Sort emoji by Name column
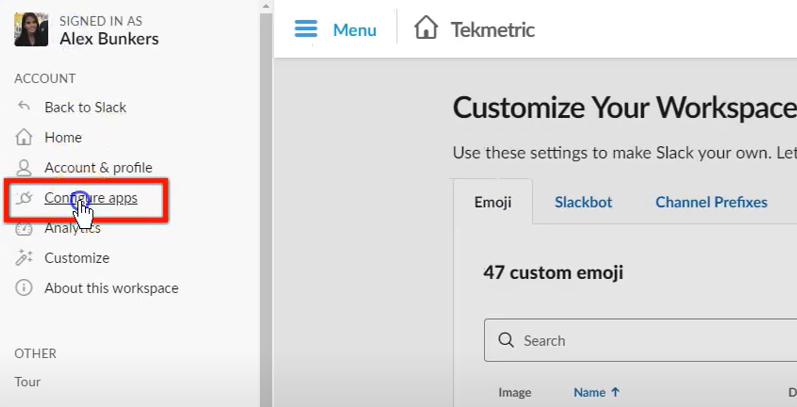 (x=596, y=392)
